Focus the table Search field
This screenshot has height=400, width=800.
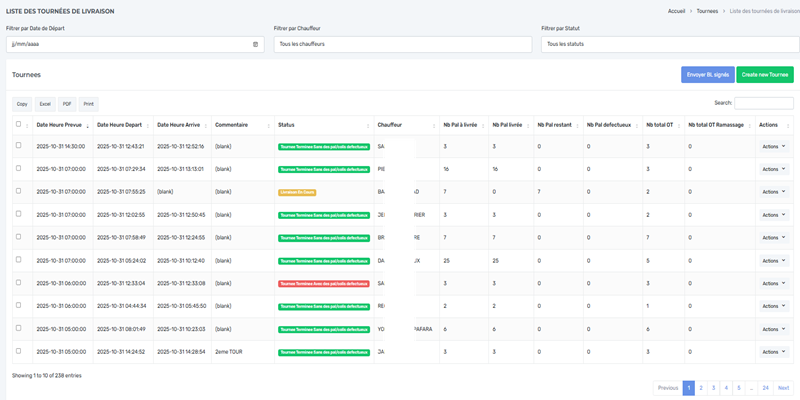click(x=763, y=103)
